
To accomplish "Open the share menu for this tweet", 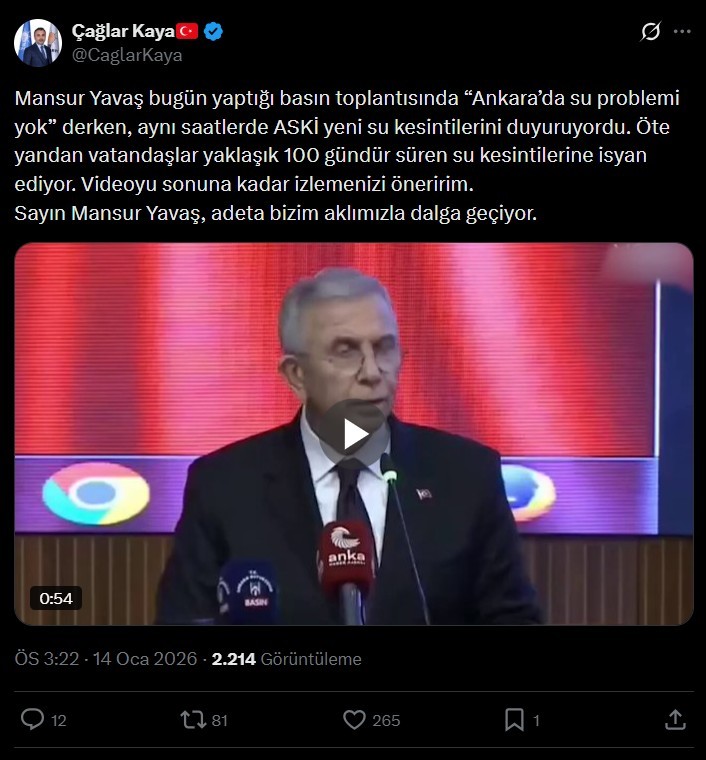I will 675,719.
